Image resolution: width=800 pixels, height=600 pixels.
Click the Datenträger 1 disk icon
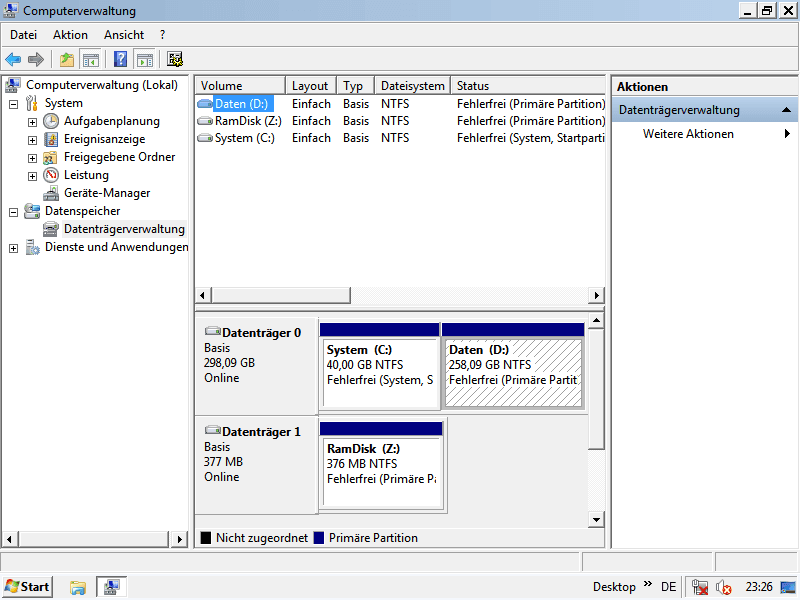coord(212,430)
